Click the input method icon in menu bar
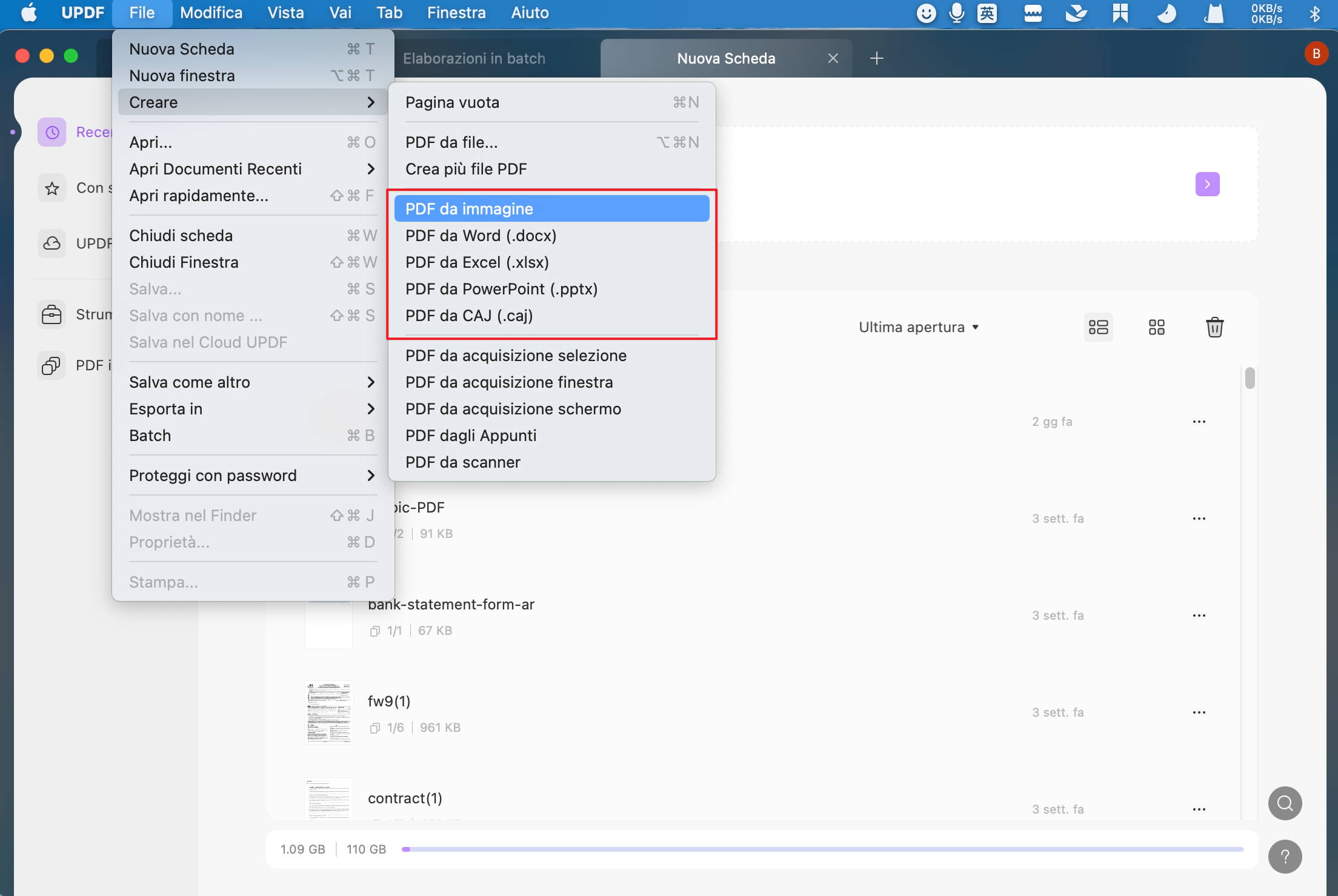Viewport: 1338px width, 896px height. click(987, 13)
